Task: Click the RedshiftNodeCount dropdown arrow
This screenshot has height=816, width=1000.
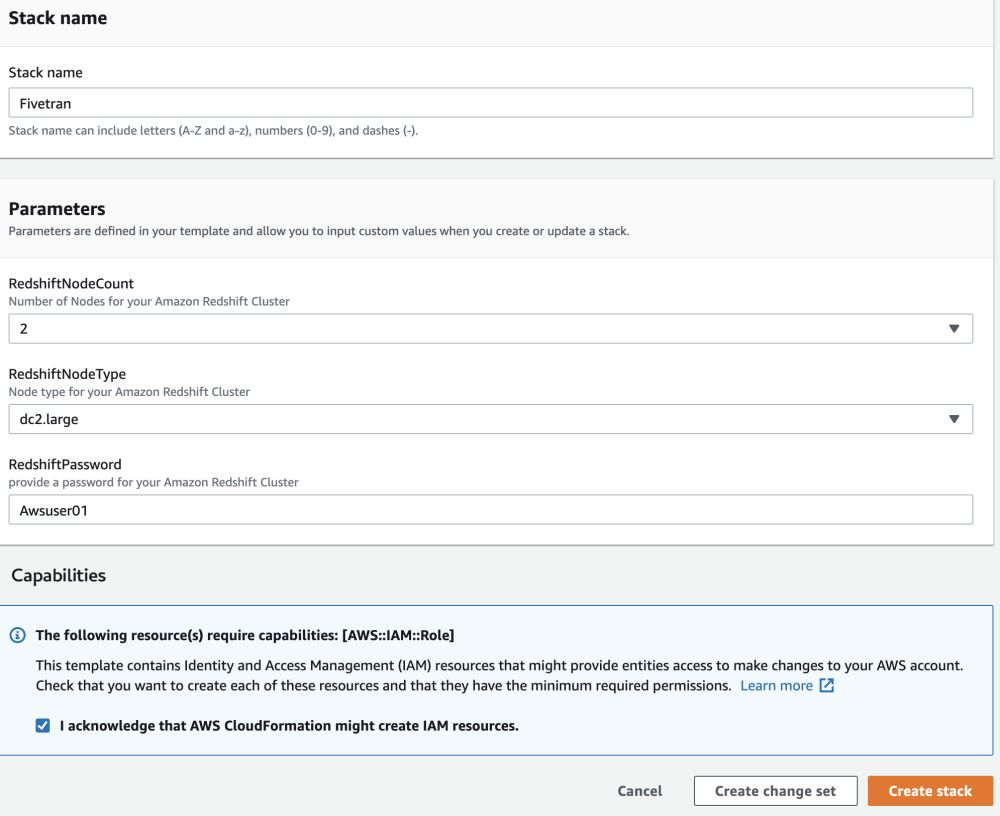Action: [954, 329]
